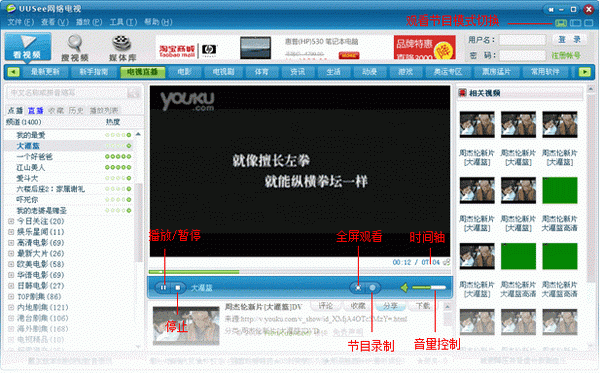Open the 搜视频 search video icon
Image resolution: width=600 pixels, height=373 pixels.
tap(75, 48)
